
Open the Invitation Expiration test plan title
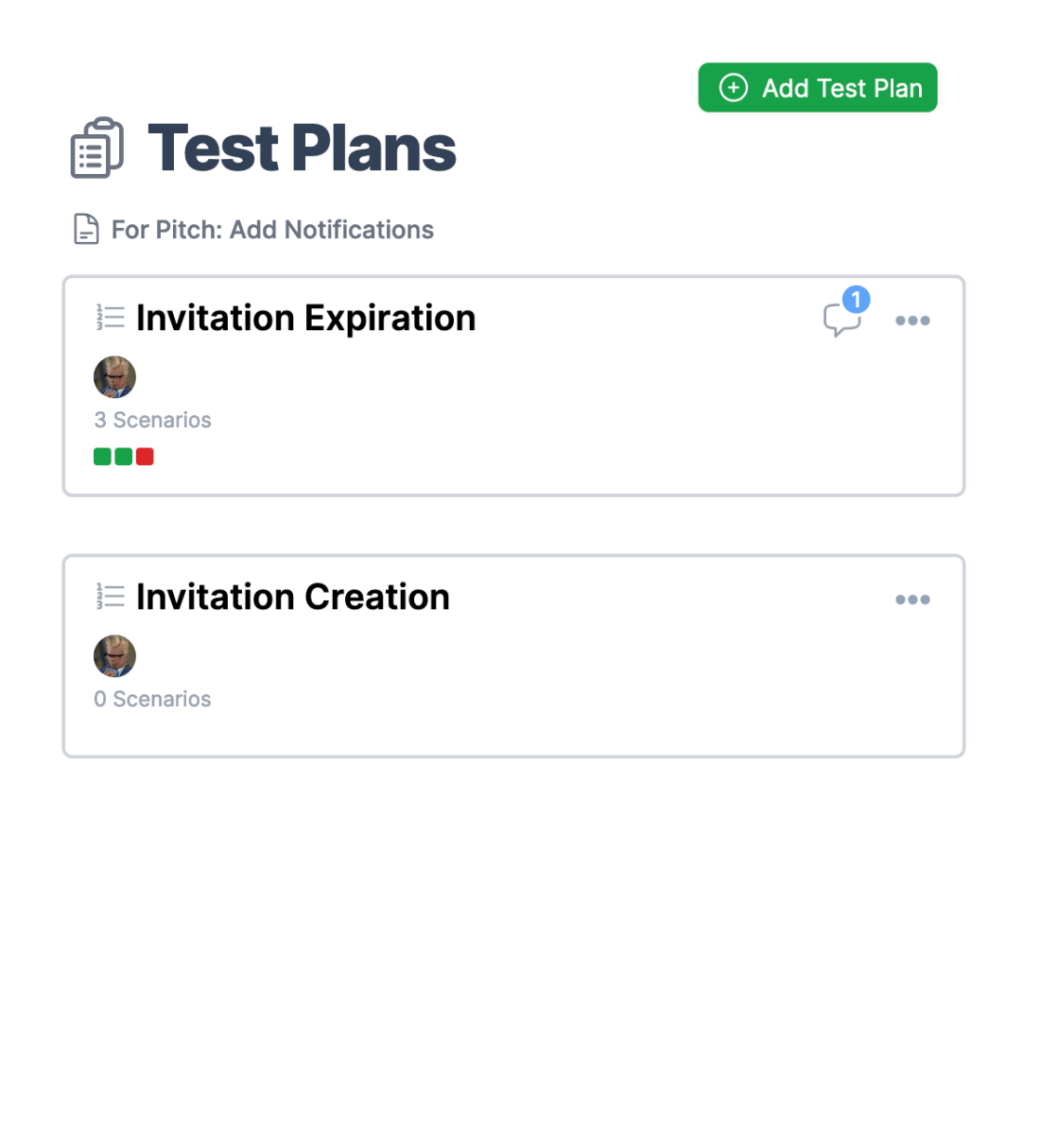305,318
